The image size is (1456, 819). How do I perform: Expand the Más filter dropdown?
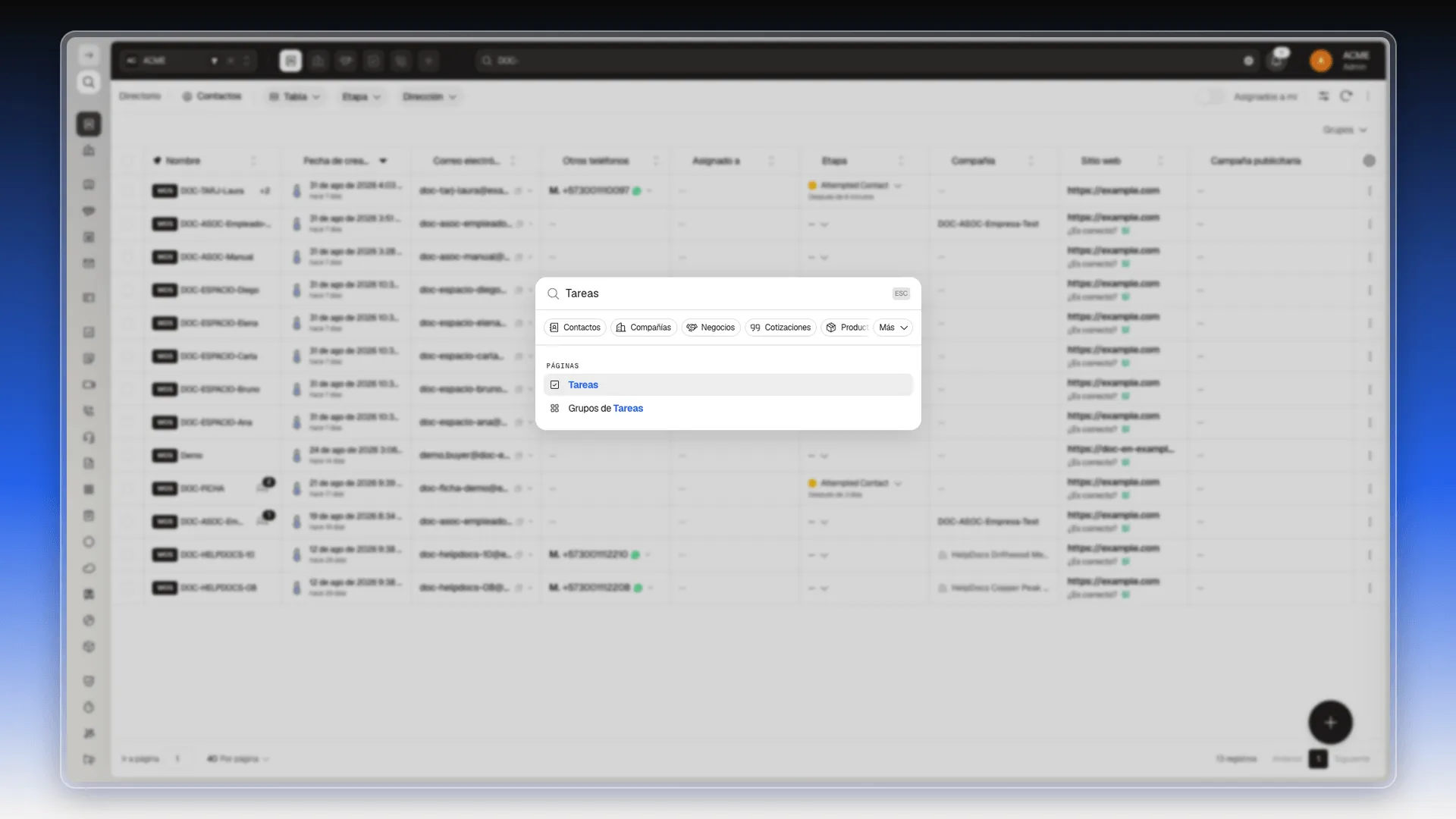tap(893, 328)
